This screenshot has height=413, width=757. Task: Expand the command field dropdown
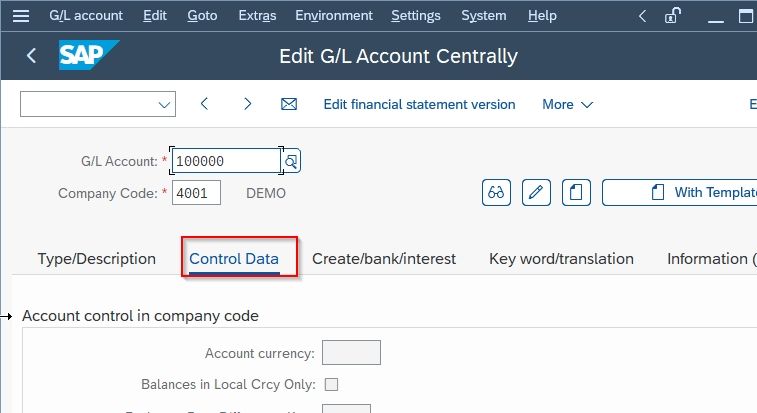tap(164, 104)
